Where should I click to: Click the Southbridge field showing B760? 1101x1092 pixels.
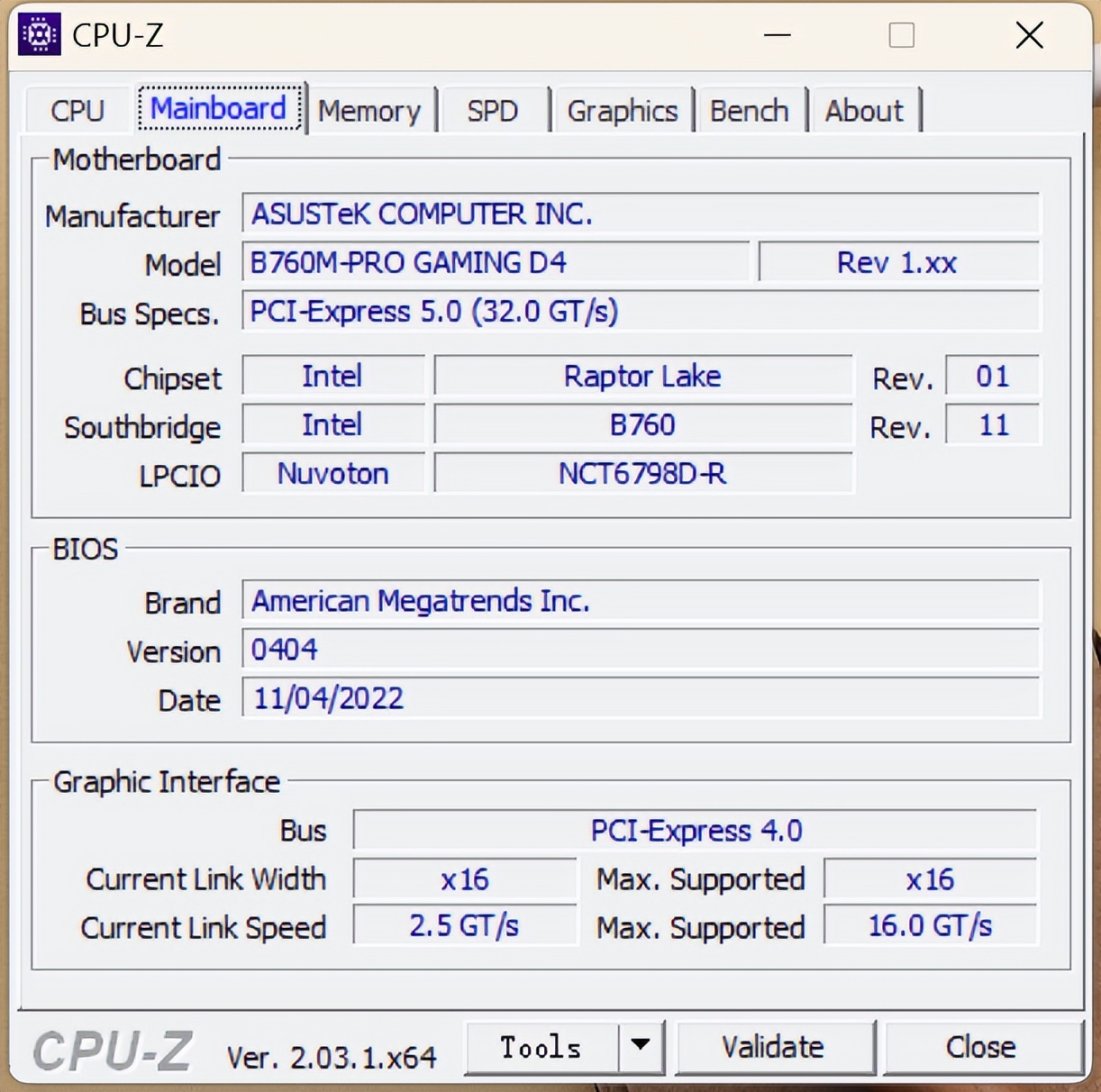(641, 424)
